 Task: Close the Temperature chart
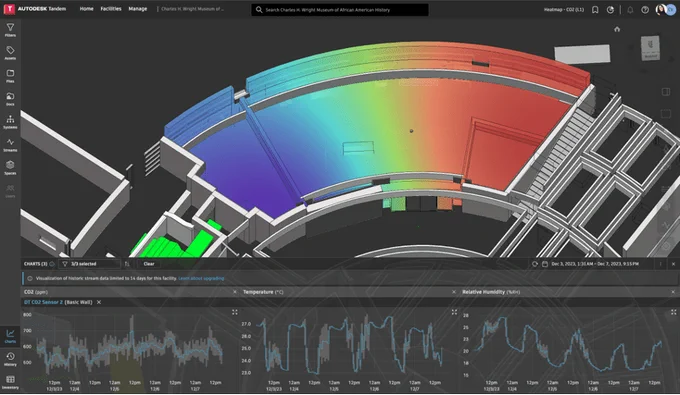coord(454,292)
